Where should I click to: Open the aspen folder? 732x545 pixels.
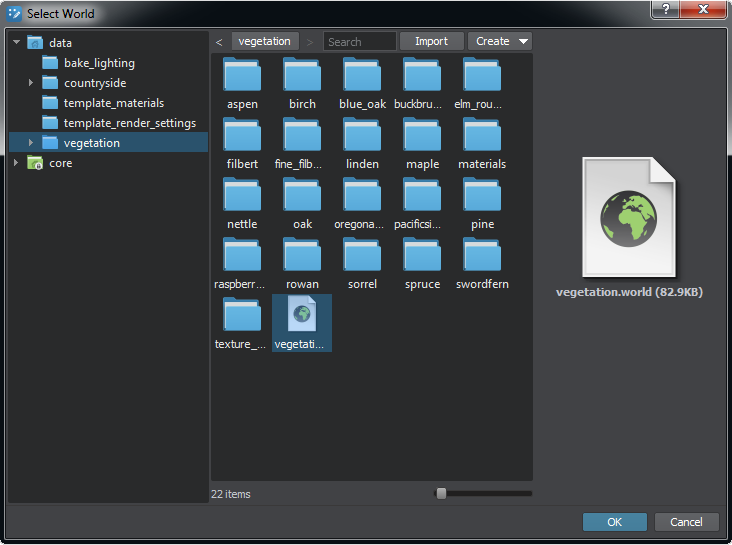tap(242, 76)
